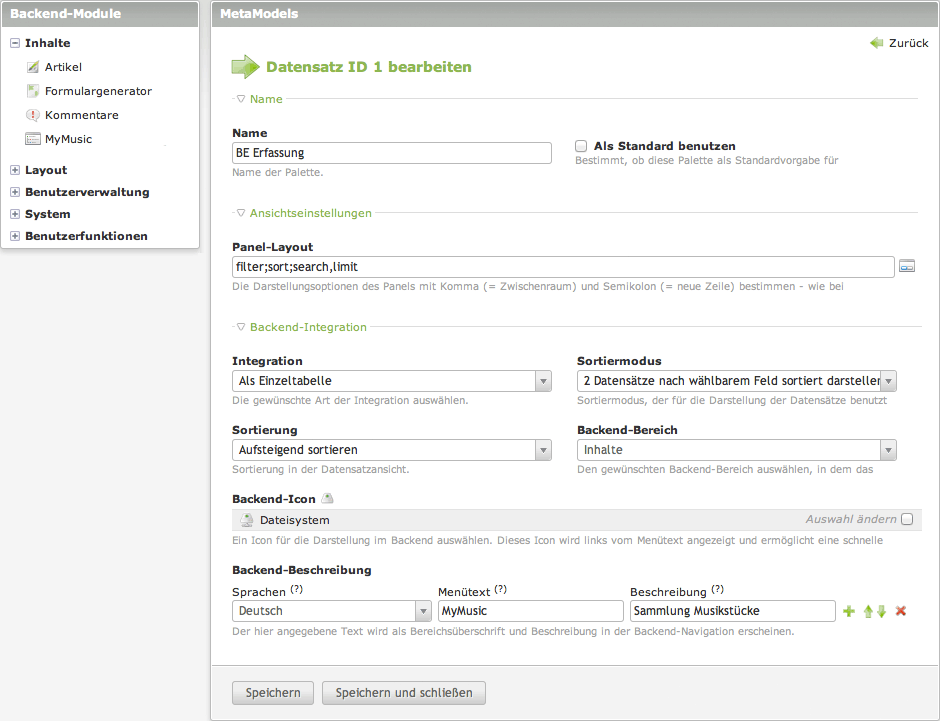
Task: Enable the 'Als Standard benutzen' checkbox
Action: click(581, 146)
